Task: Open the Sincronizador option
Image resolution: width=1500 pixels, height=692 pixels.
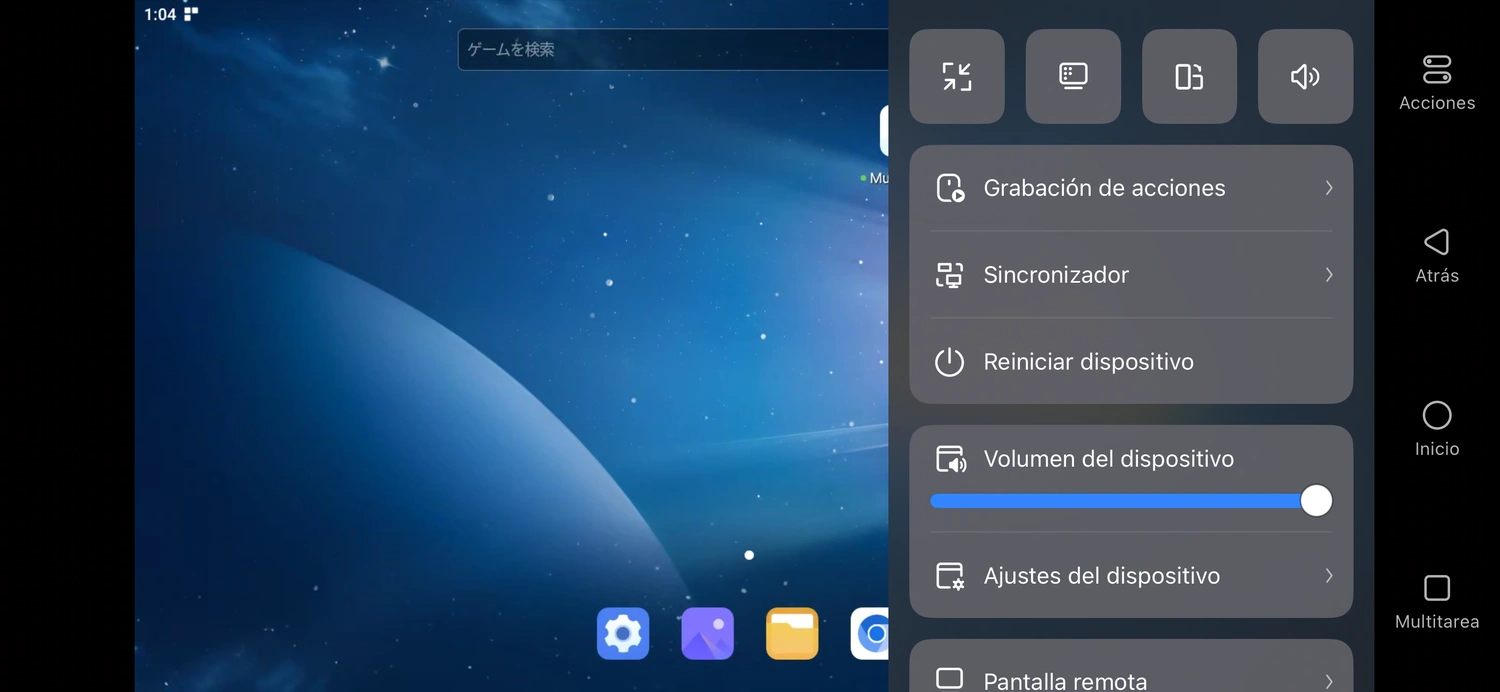Action: click(1131, 275)
